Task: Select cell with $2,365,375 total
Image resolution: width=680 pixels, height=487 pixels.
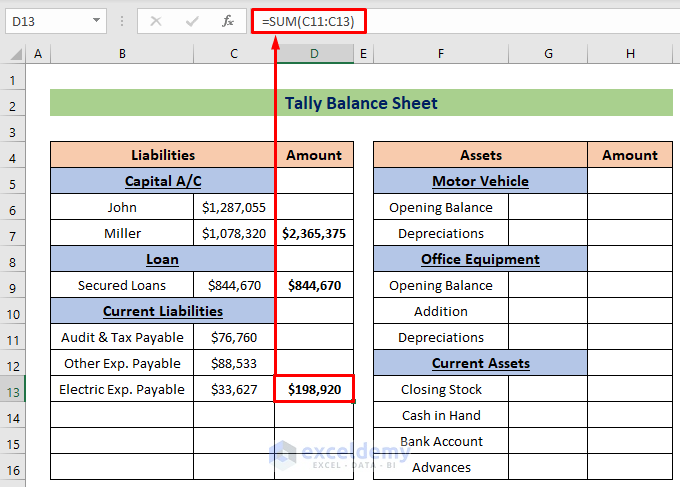Action: [314, 233]
